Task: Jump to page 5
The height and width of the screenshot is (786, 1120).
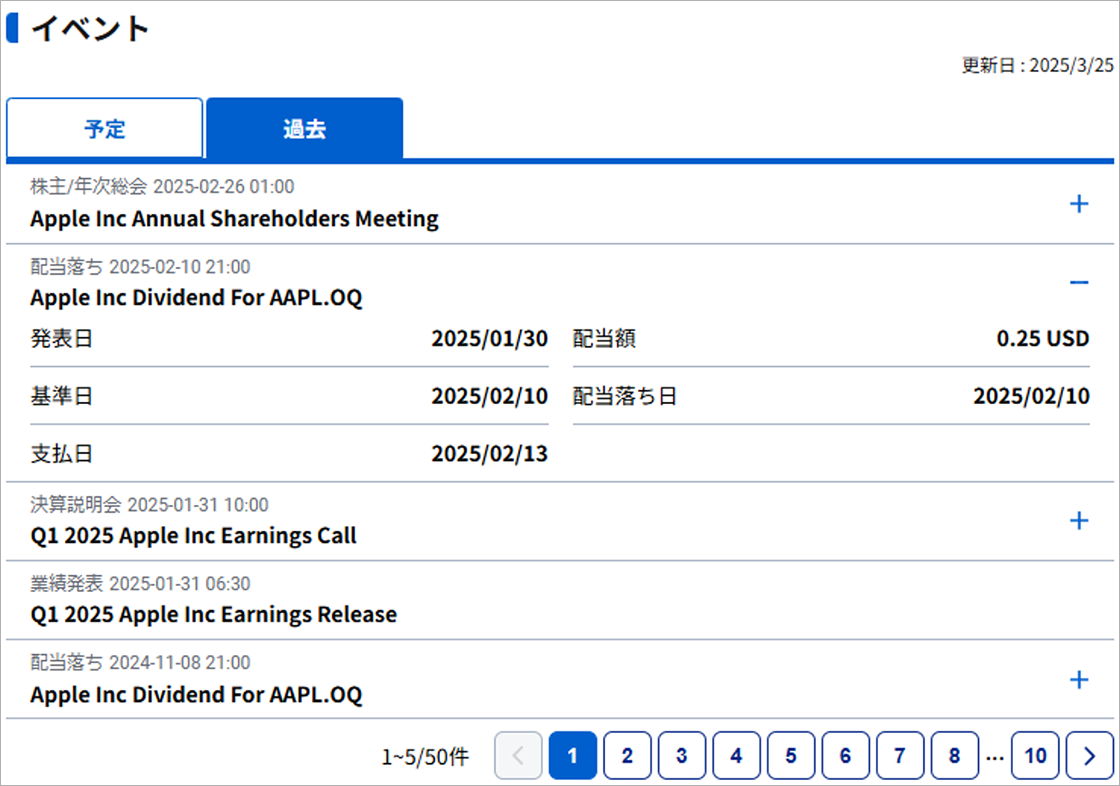Action: pos(791,755)
